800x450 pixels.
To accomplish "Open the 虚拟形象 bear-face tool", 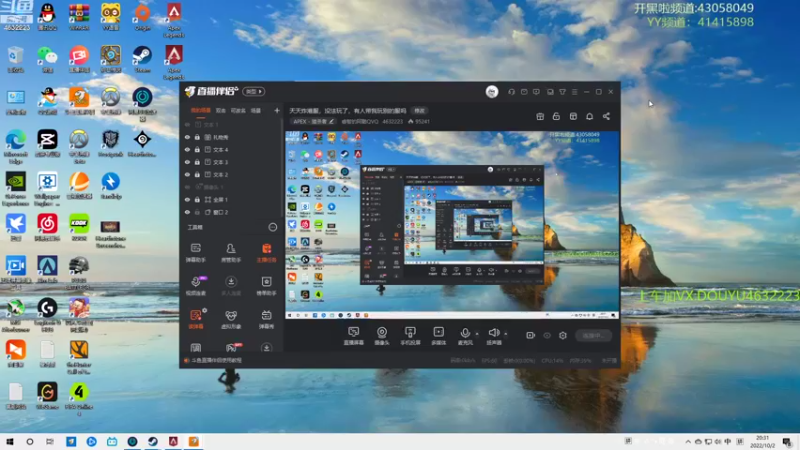I will 231,319.
